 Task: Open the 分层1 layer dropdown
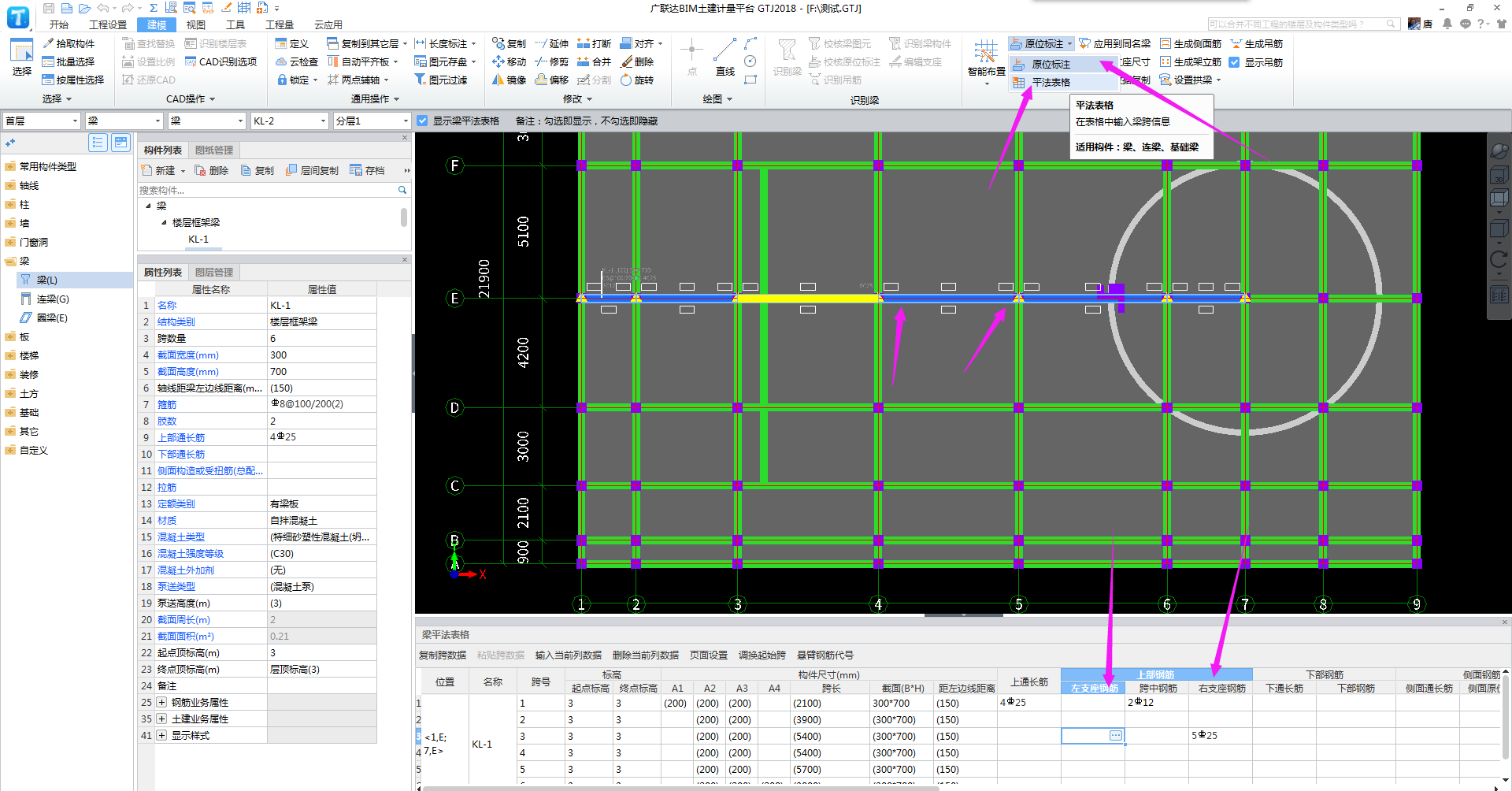click(x=372, y=121)
